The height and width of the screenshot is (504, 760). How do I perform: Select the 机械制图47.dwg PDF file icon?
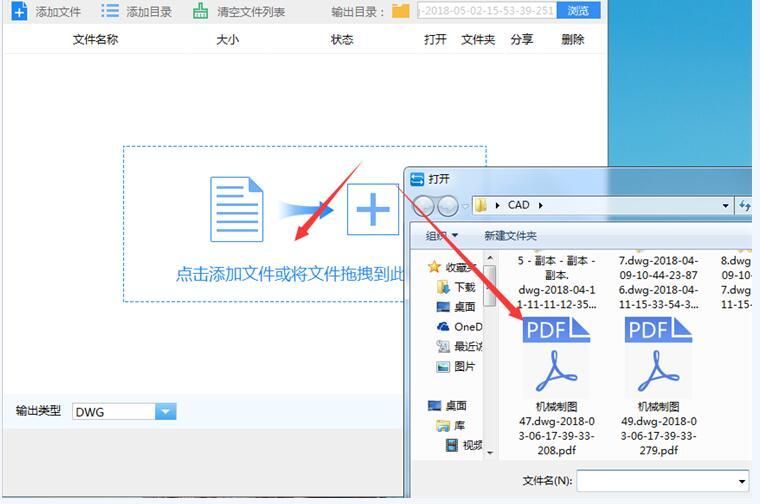(556, 357)
